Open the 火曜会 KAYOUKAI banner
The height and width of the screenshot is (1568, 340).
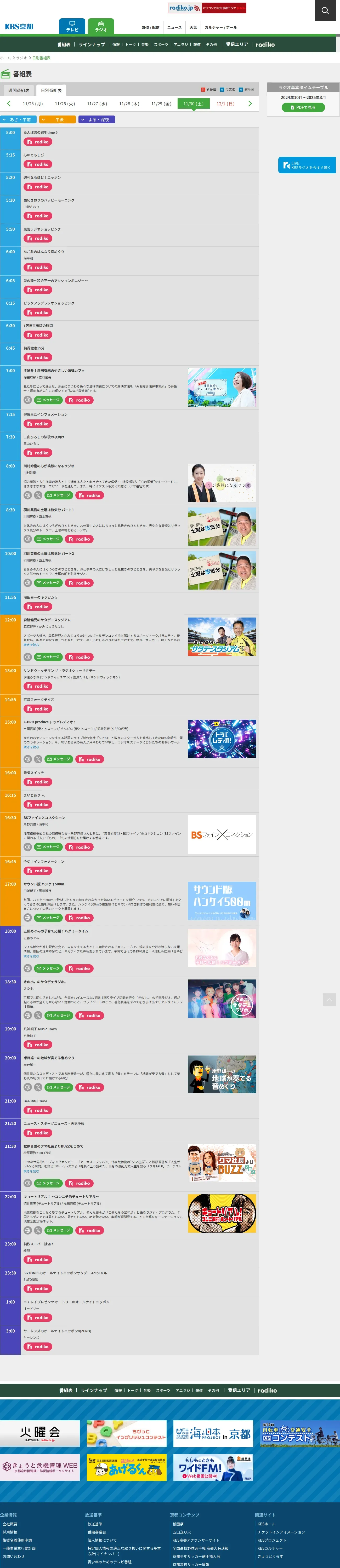point(39,1433)
